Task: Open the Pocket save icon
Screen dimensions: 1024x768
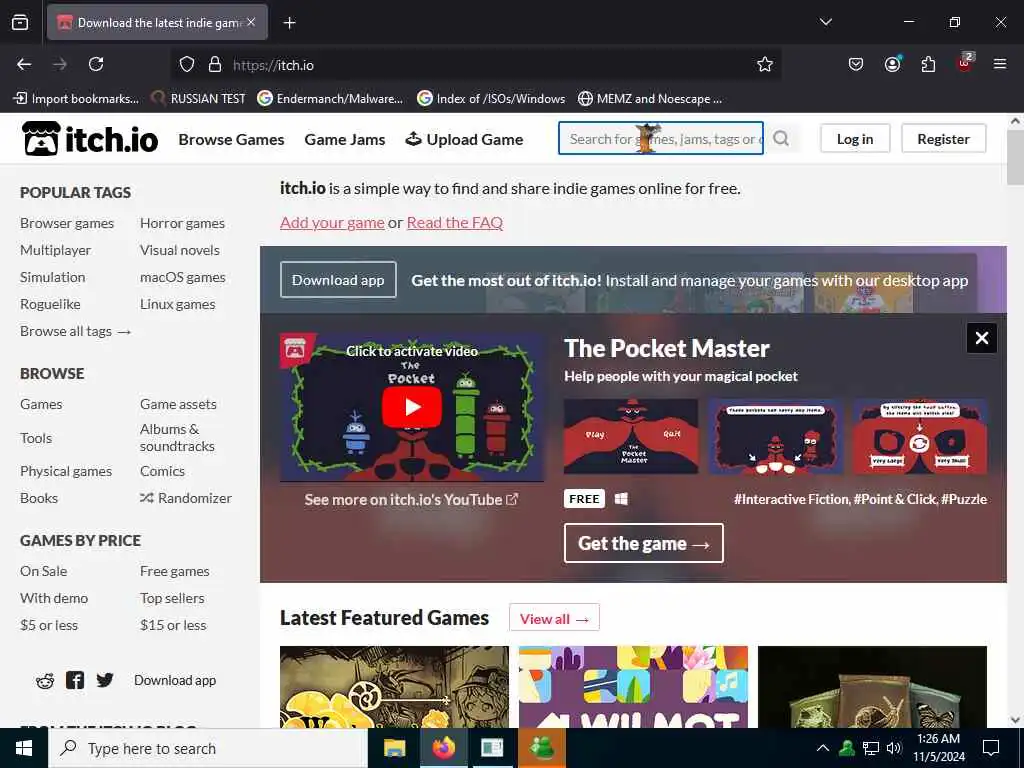Action: click(856, 64)
